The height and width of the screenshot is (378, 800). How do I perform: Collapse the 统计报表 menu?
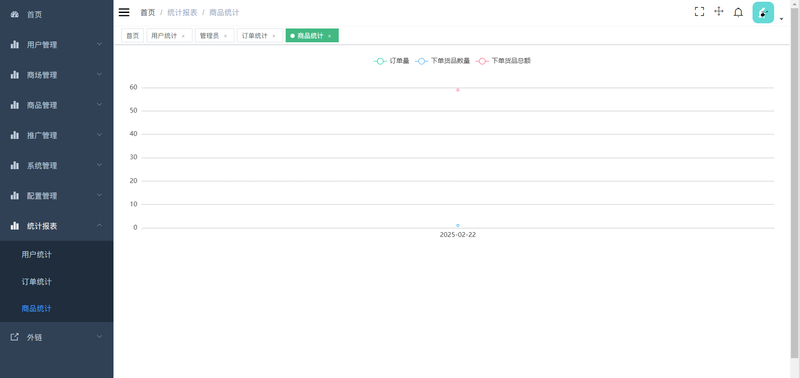[x=57, y=226]
